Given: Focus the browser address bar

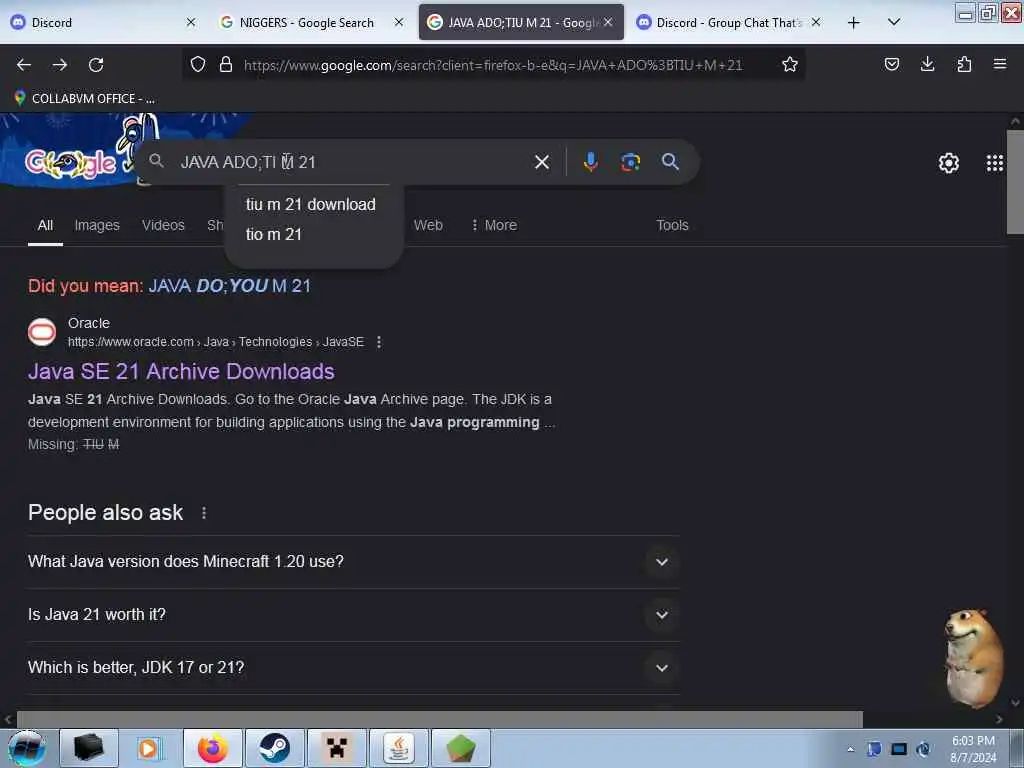Looking at the screenshot, I should (x=493, y=65).
